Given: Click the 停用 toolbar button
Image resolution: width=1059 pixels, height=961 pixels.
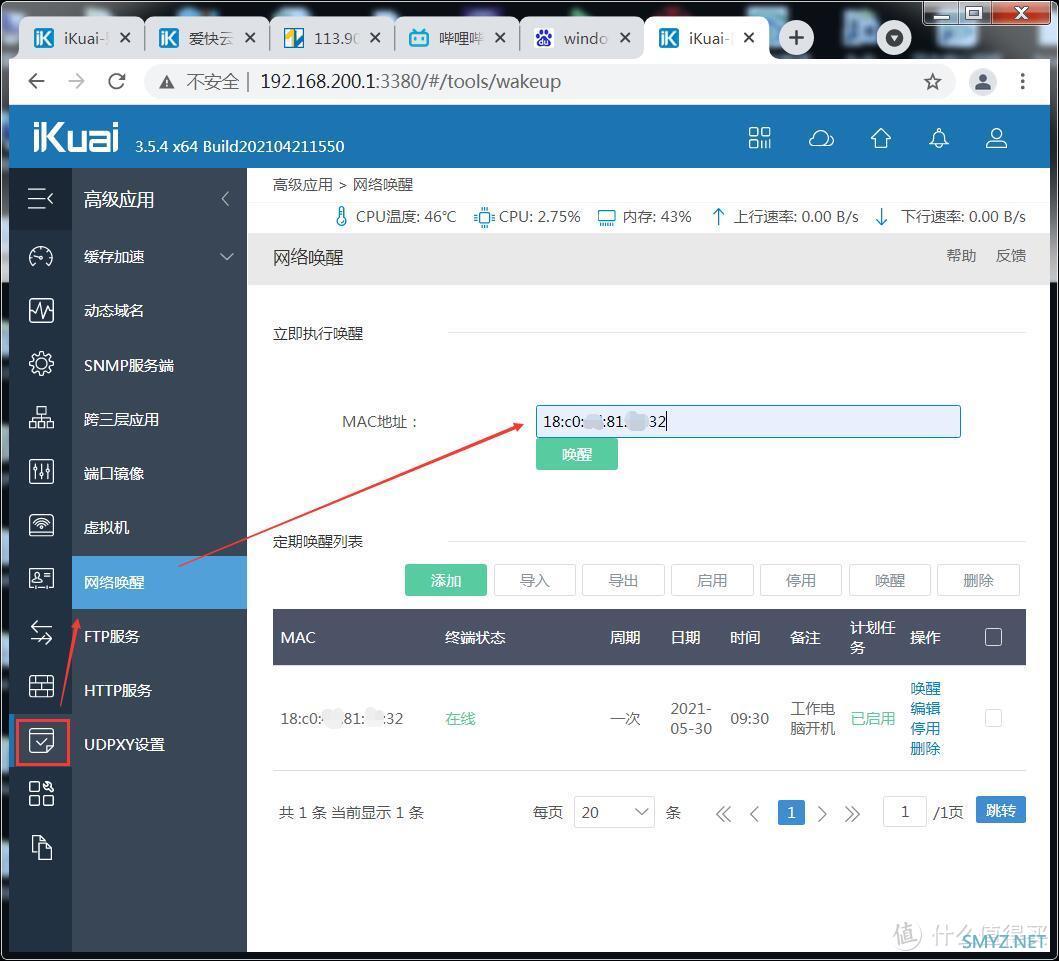Looking at the screenshot, I should [800, 580].
